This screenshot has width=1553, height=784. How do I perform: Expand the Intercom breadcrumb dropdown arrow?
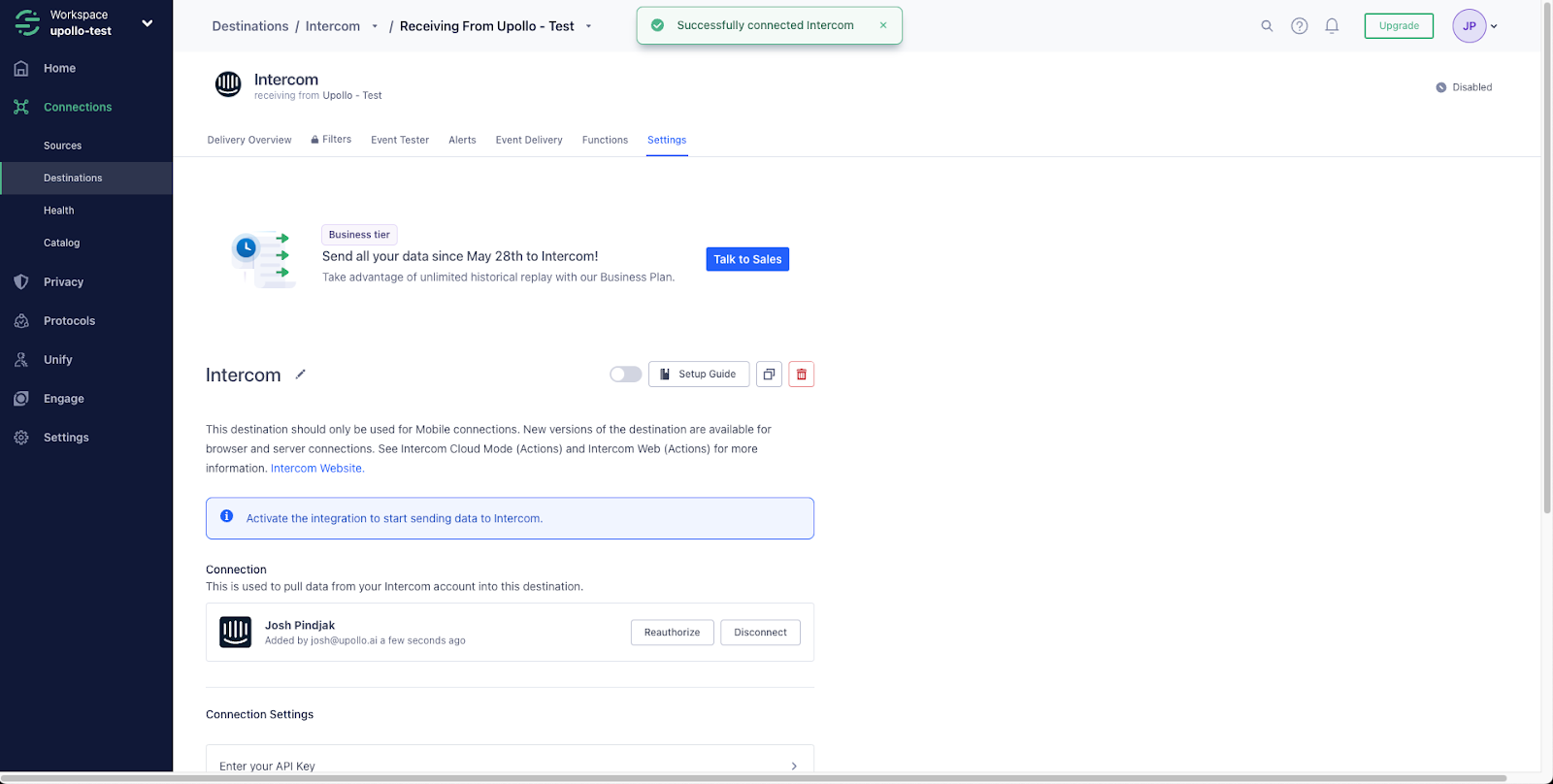tap(375, 26)
